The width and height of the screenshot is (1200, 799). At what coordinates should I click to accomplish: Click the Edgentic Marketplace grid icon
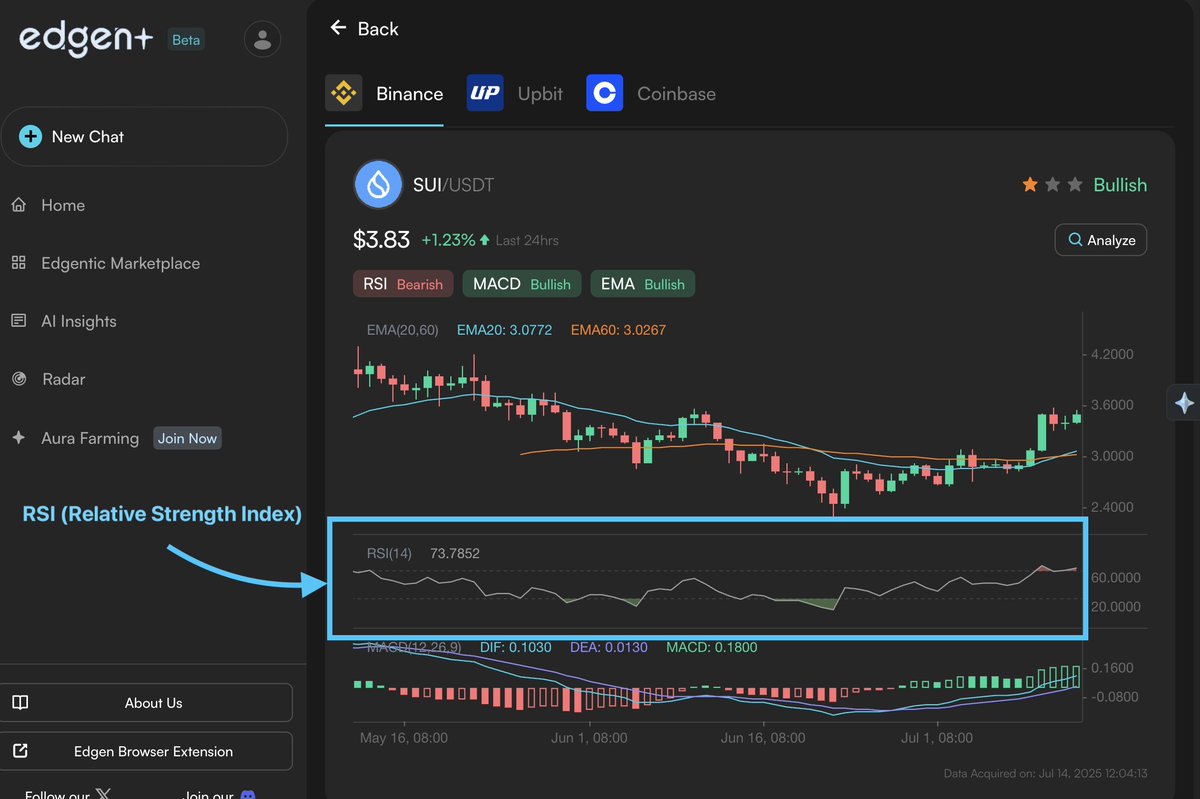(18, 263)
